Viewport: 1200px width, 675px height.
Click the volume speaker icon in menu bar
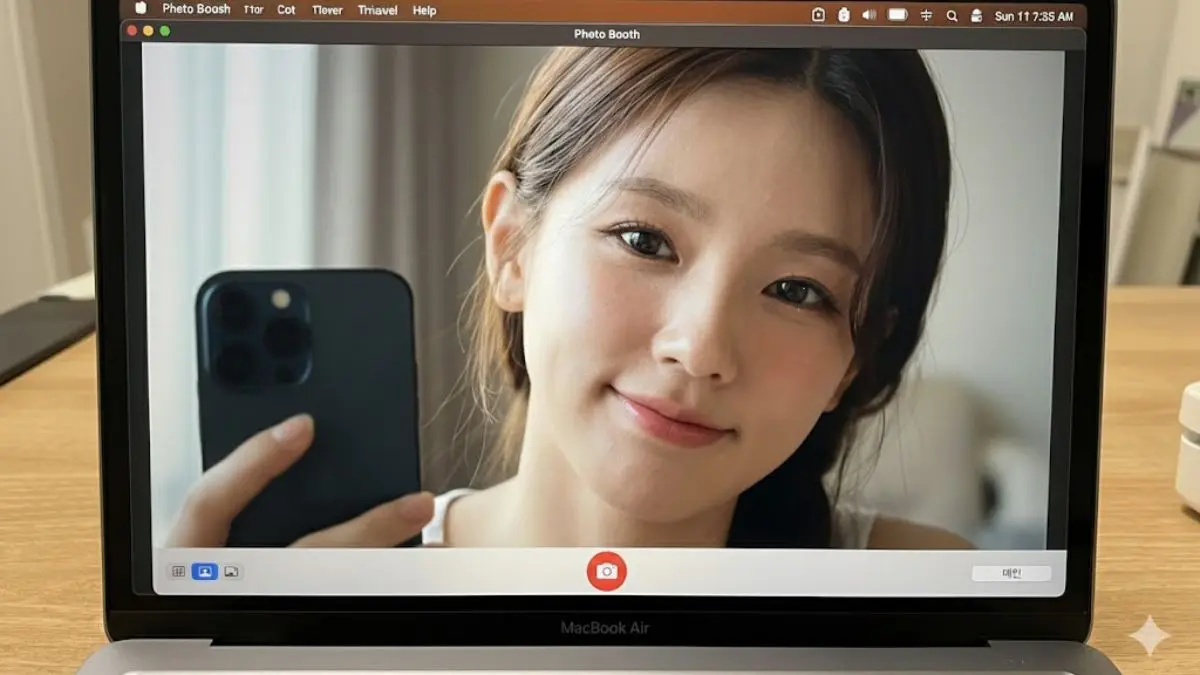pyautogui.click(x=868, y=15)
